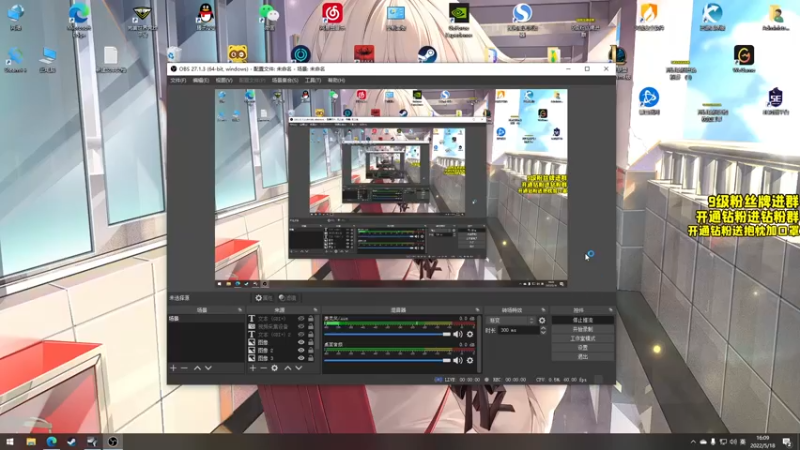This screenshot has width=800, height=450.
Task: Pop out the 转场特效 dock panel
Action: click(x=543, y=310)
